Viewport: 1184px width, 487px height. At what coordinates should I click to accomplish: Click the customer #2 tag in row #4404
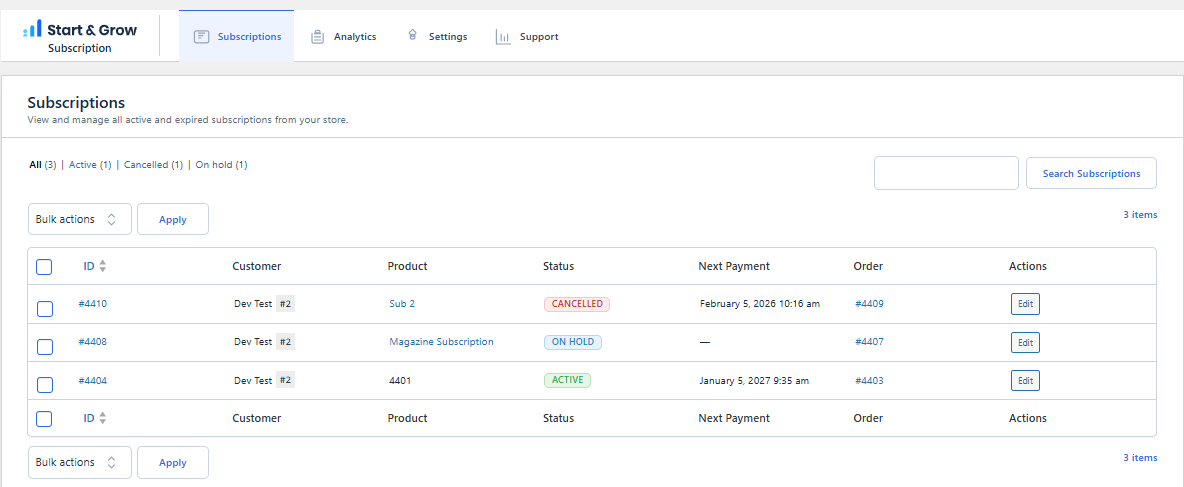pos(285,380)
